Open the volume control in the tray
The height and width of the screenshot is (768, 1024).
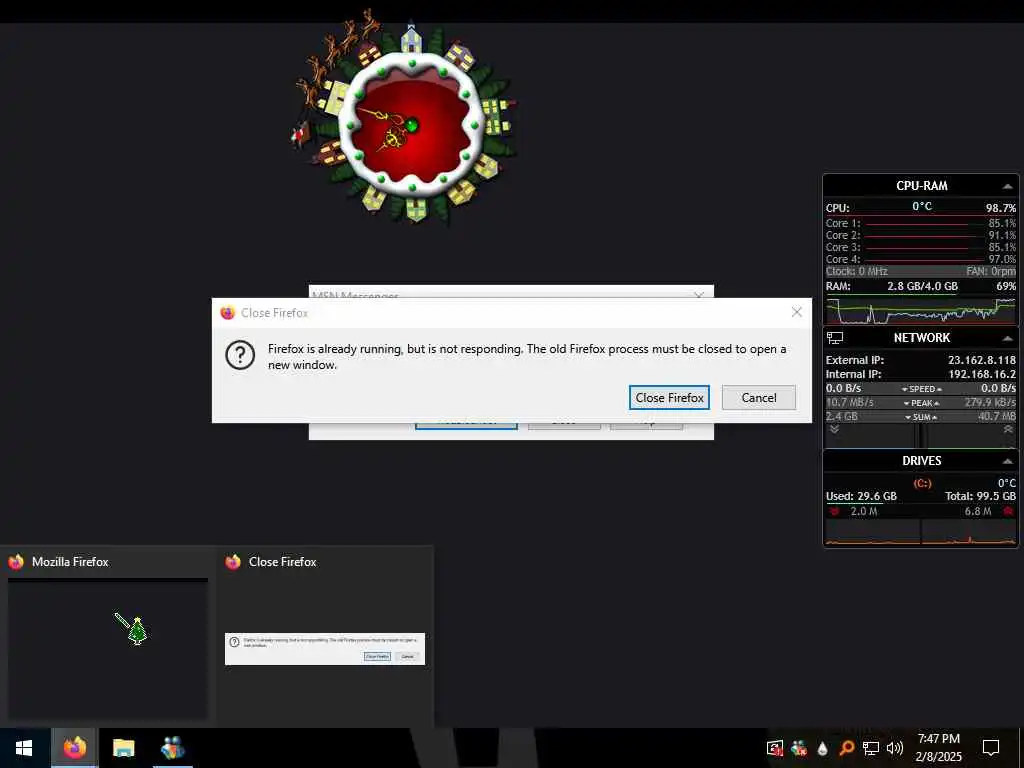tap(895, 748)
